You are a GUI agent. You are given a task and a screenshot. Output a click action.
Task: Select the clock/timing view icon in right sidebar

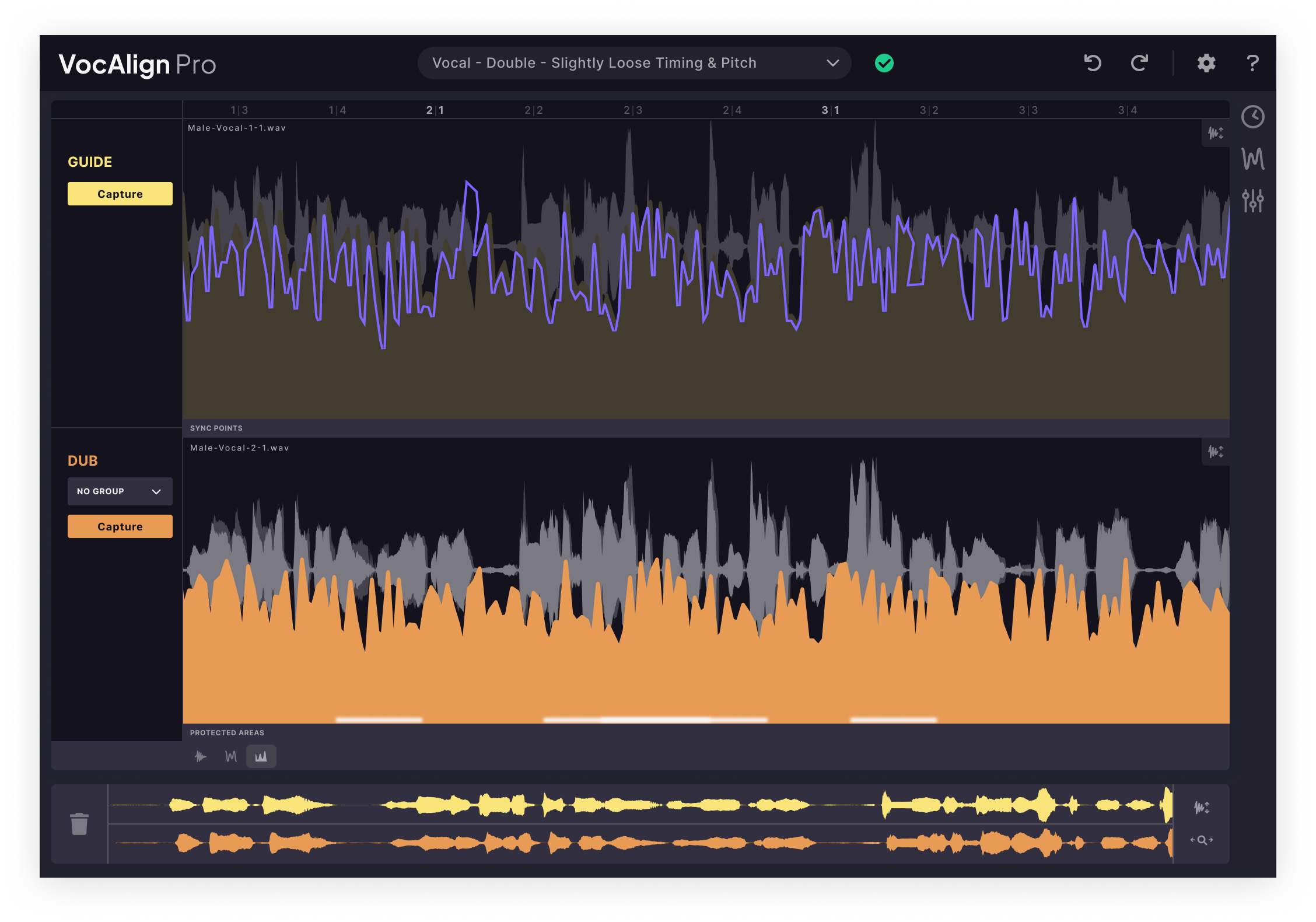pyautogui.click(x=1254, y=117)
